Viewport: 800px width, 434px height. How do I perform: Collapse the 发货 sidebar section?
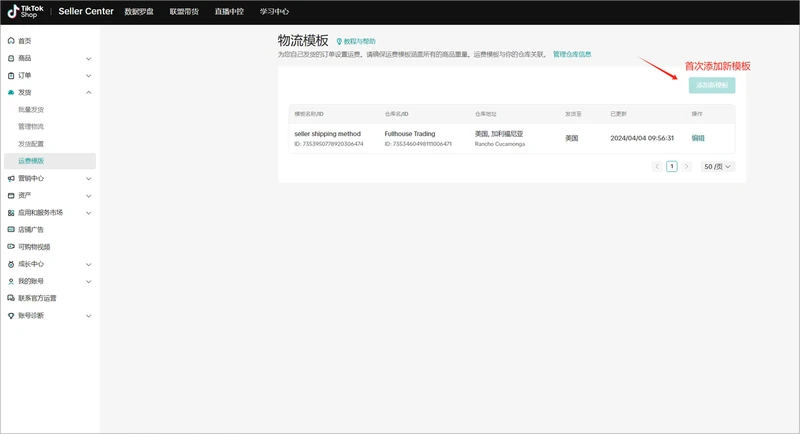tap(88, 92)
